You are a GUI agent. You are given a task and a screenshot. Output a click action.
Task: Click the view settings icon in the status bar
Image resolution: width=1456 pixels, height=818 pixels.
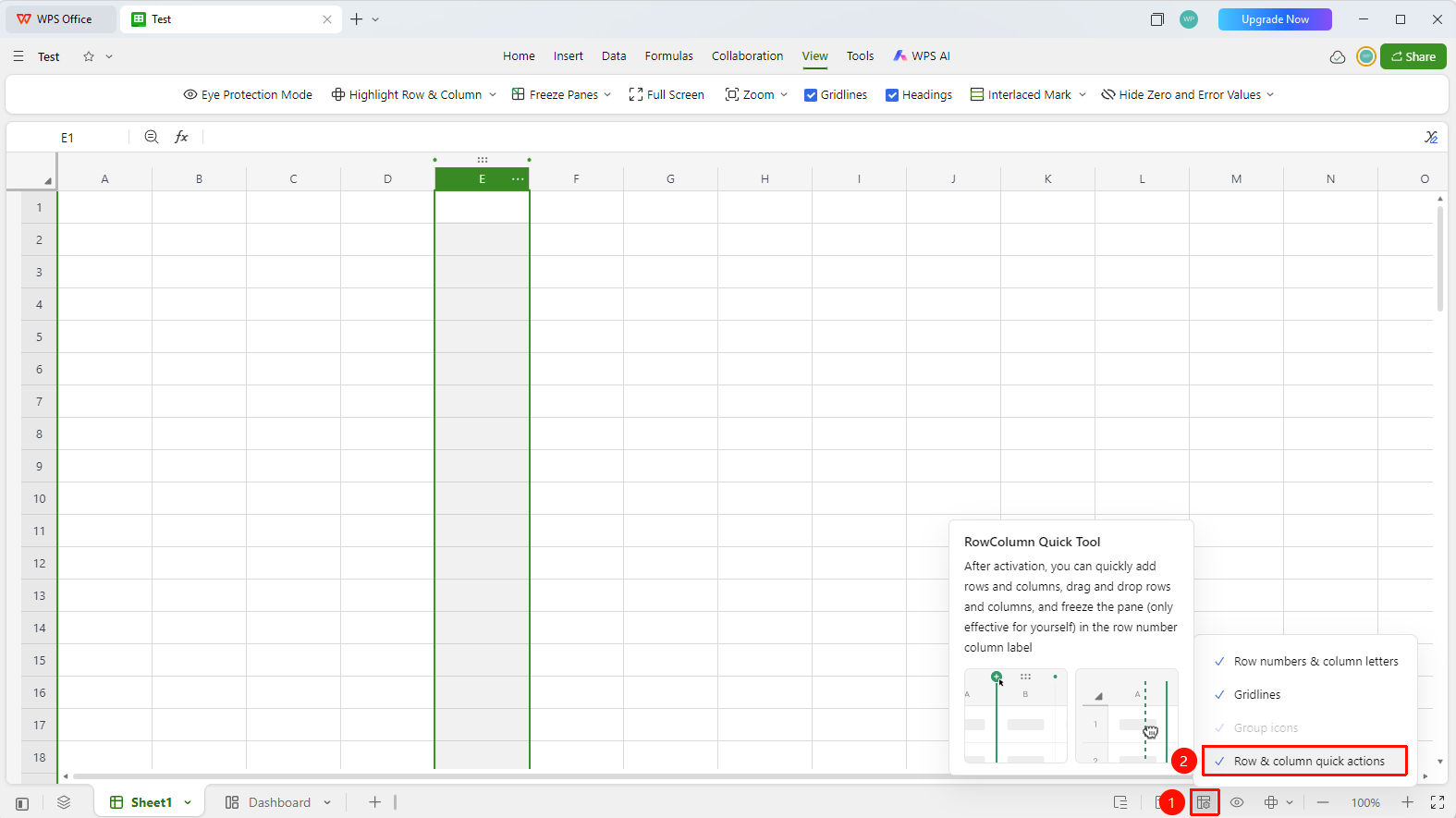[x=1204, y=802]
